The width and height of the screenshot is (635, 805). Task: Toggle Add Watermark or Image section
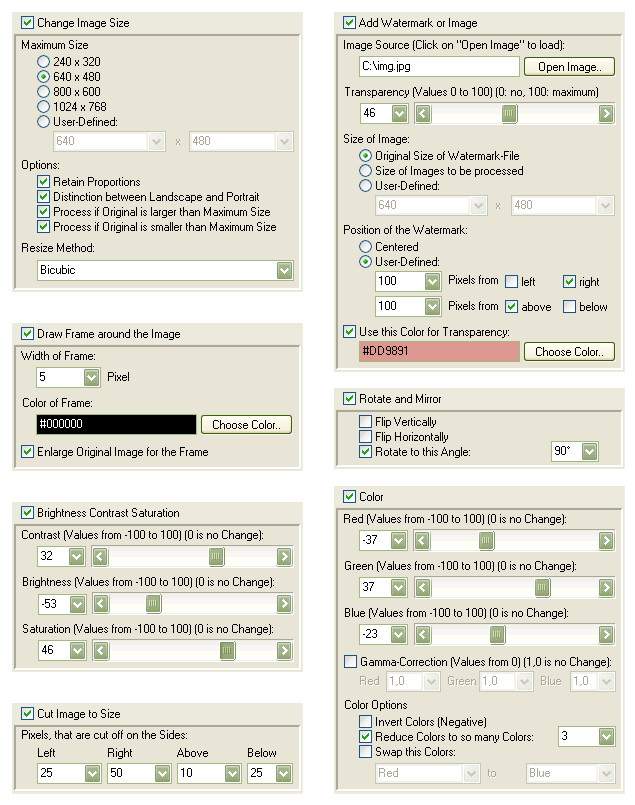(349, 23)
